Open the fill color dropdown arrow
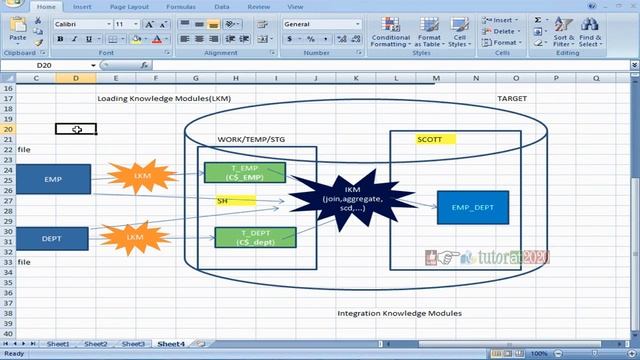Screen dimensions: 640x360 pyautogui.click(x=145, y=39)
